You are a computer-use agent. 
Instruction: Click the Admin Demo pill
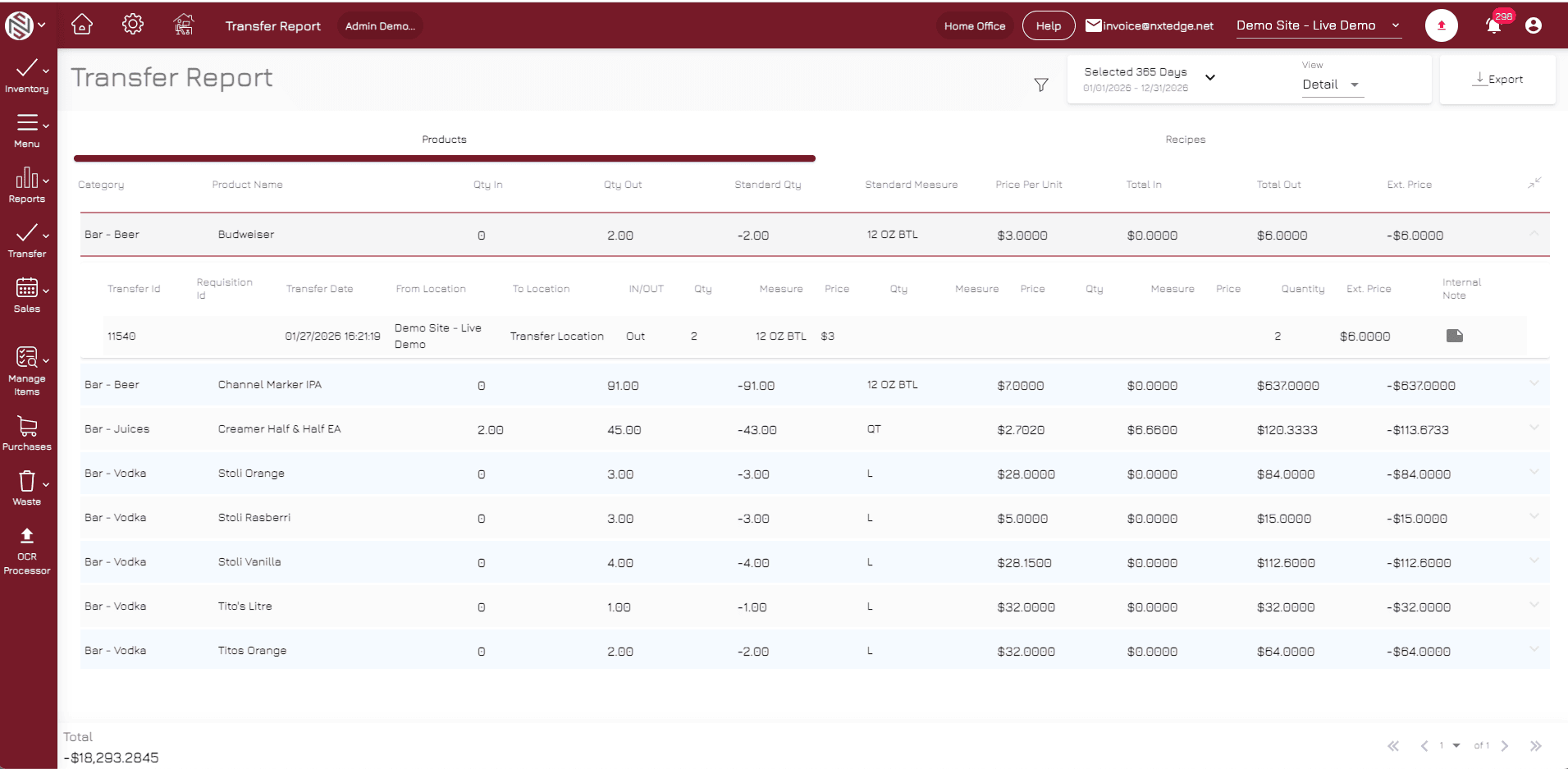pyautogui.click(x=380, y=25)
